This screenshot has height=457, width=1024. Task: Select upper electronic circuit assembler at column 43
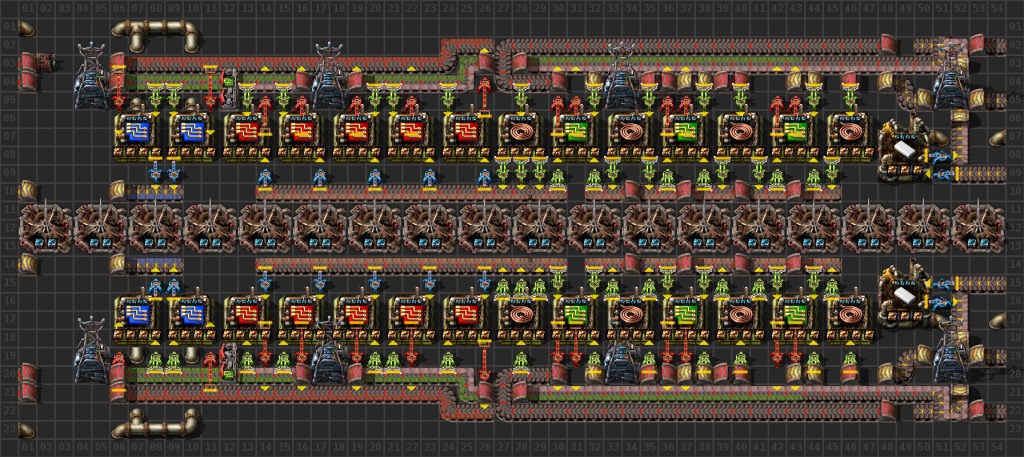(795, 136)
